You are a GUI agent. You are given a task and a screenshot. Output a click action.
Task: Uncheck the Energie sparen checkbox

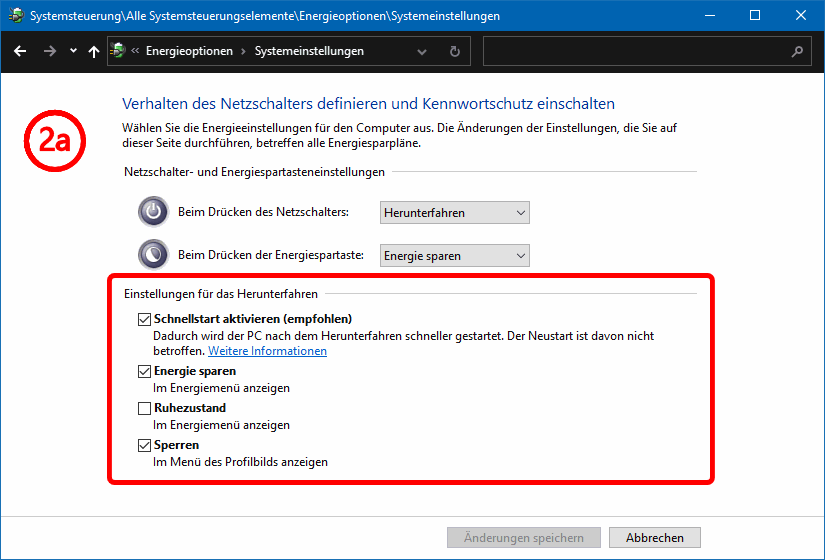pyautogui.click(x=145, y=371)
